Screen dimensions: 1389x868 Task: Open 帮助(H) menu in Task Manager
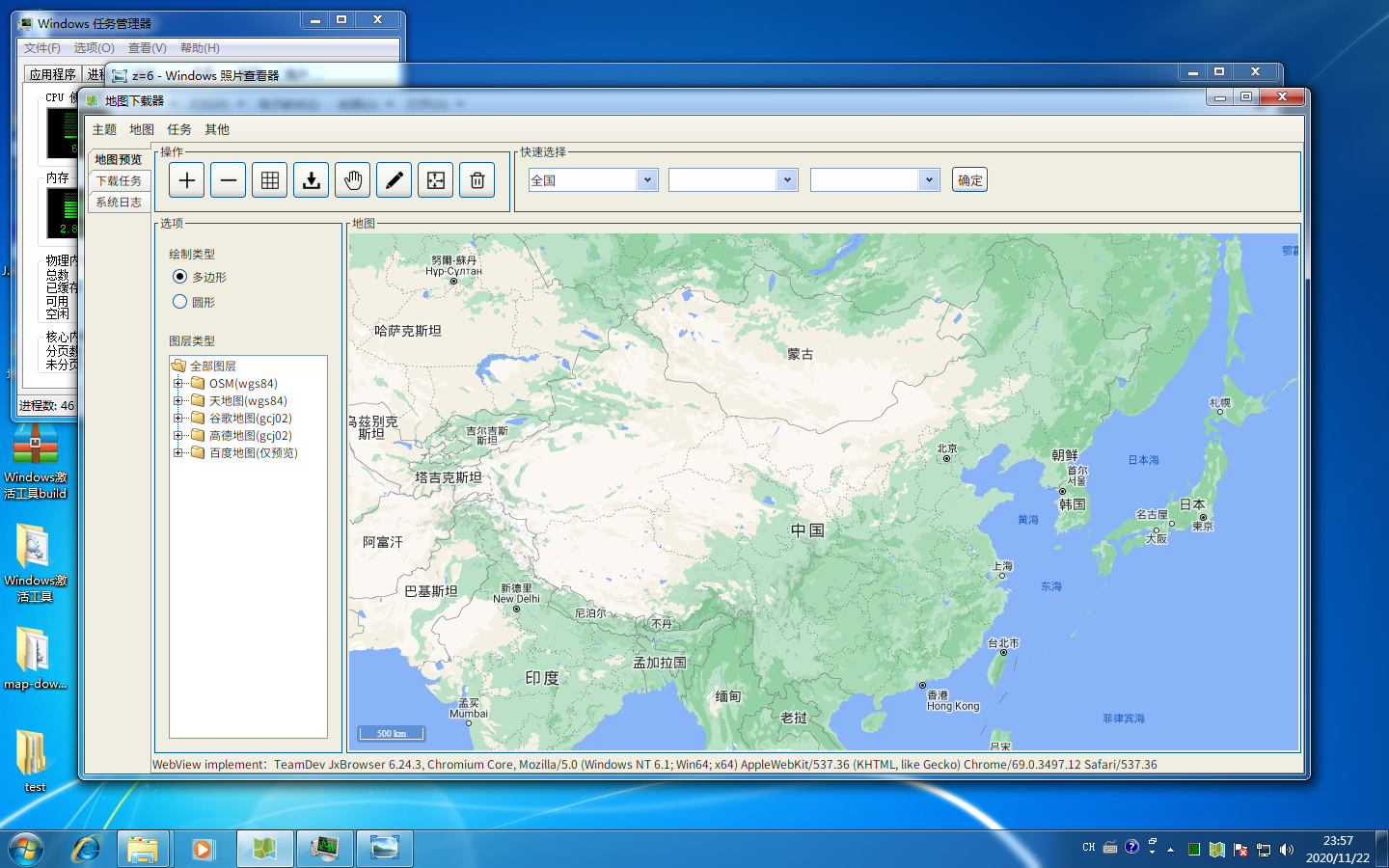coord(200,48)
